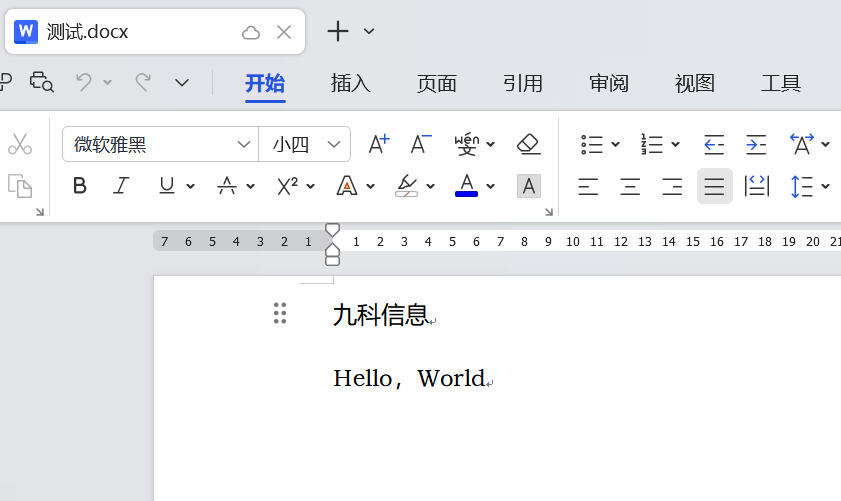
Task: Click the increase indent icon
Action: pos(756,144)
